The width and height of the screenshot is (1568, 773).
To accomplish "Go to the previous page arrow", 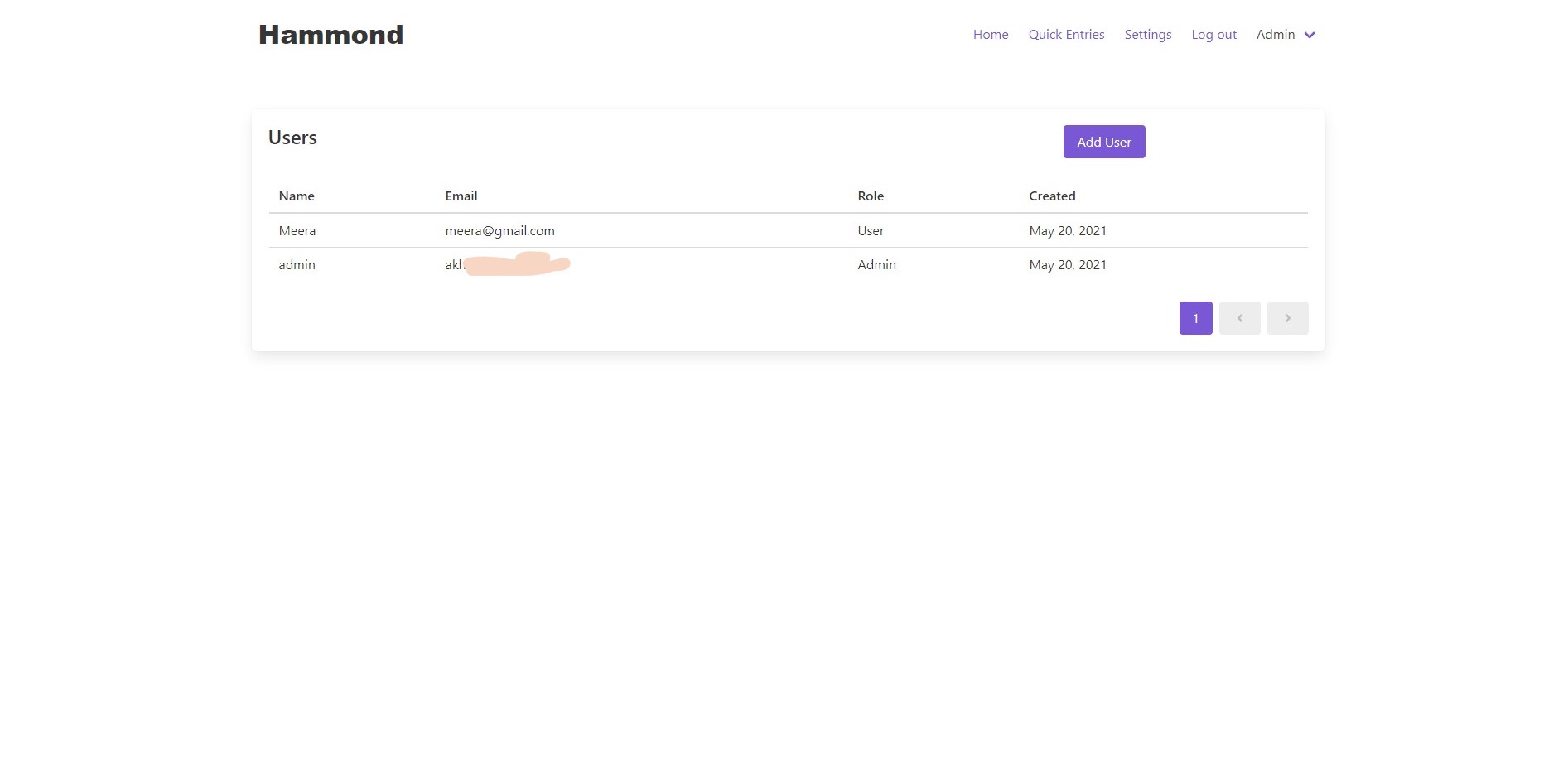I will (1239, 318).
